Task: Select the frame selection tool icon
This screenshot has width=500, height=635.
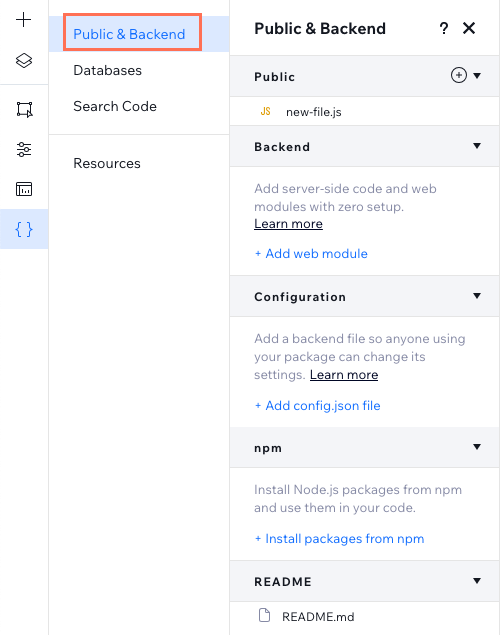Action: click(24, 109)
